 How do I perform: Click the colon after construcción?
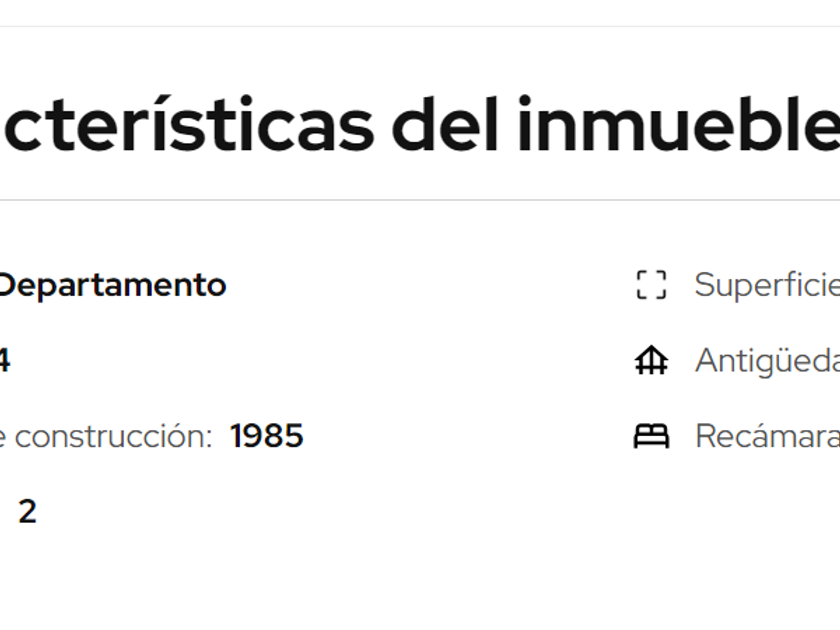tap(209, 438)
